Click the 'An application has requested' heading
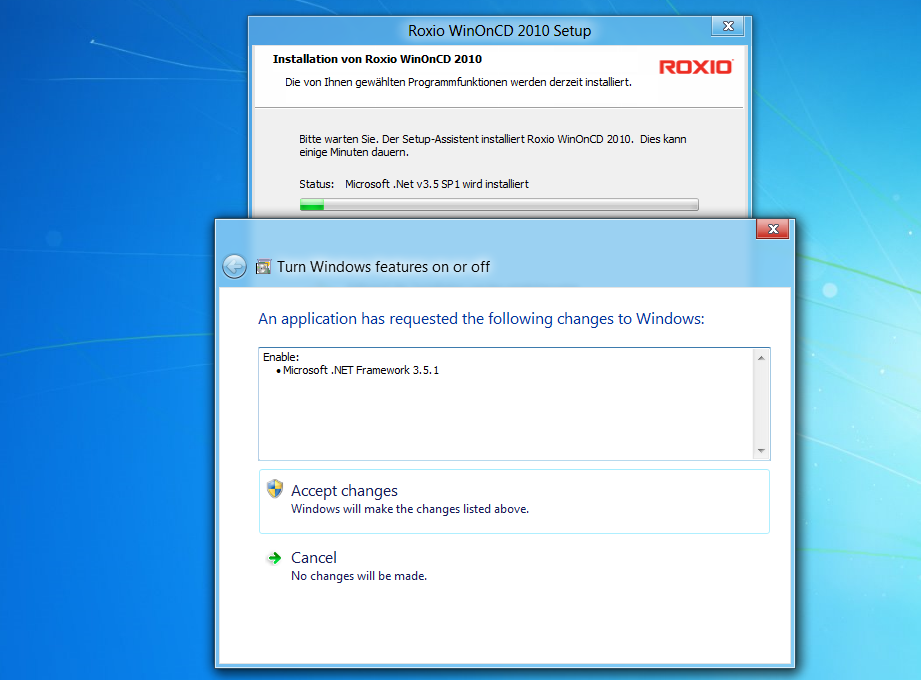This screenshot has height=680, width=921. pos(481,318)
